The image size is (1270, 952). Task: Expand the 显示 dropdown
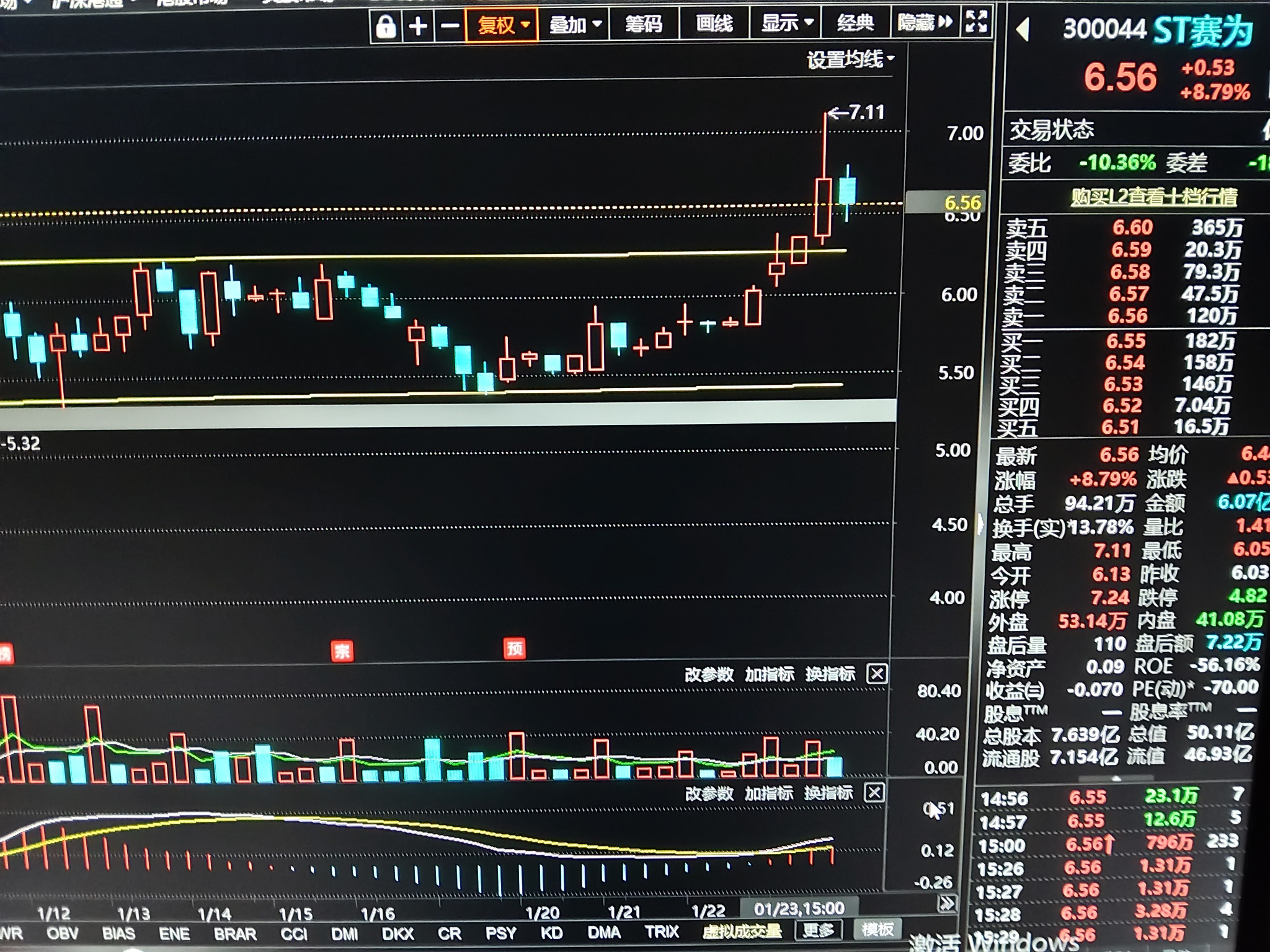pos(786,24)
